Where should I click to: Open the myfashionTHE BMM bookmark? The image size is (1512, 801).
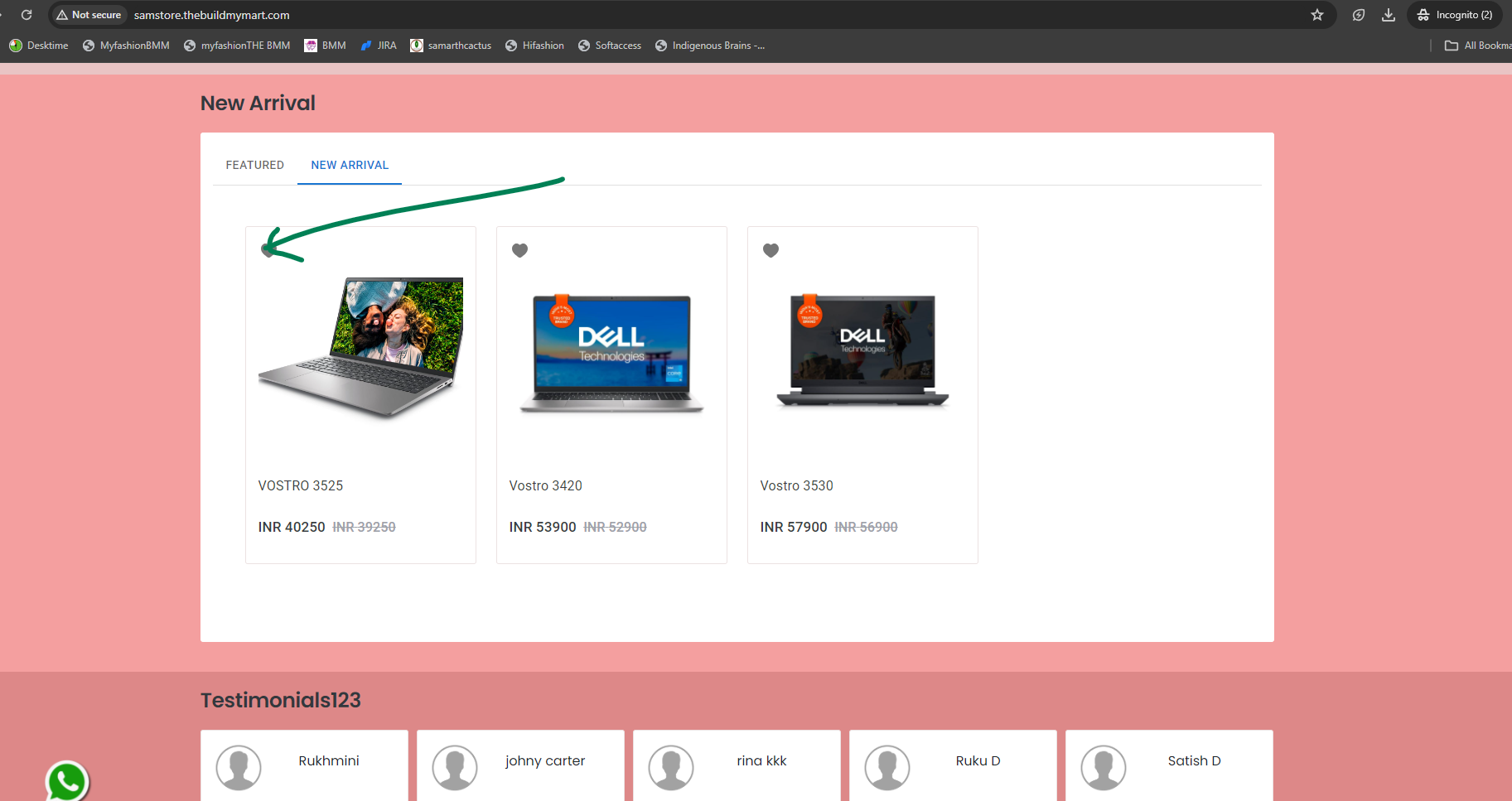pyautogui.click(x=237, y=46)
